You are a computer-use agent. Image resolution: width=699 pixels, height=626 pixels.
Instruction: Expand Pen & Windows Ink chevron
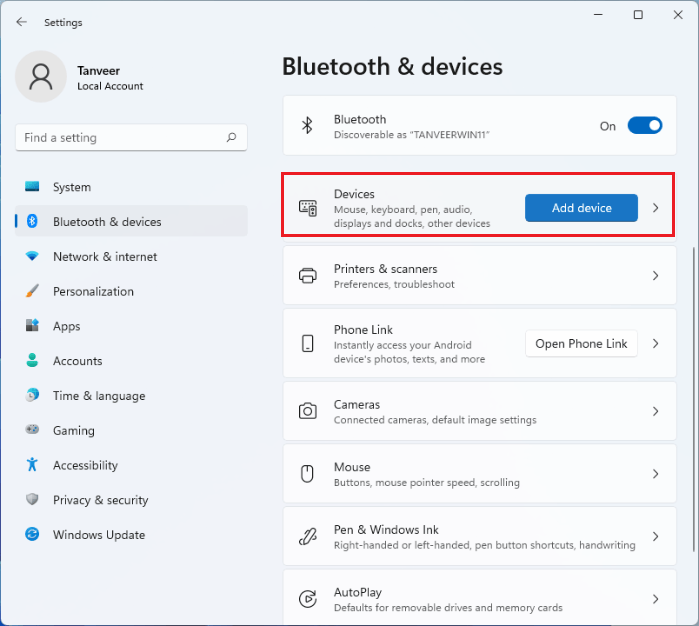655,536
